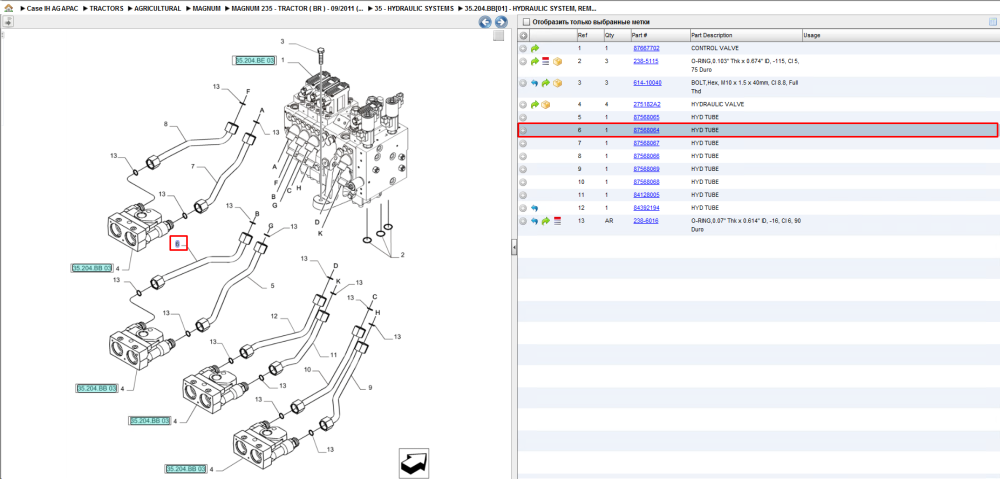The image size is (1000, 479).
Task: Open 'TRACTORS' breadcrumb
Action: pos(106,9)
